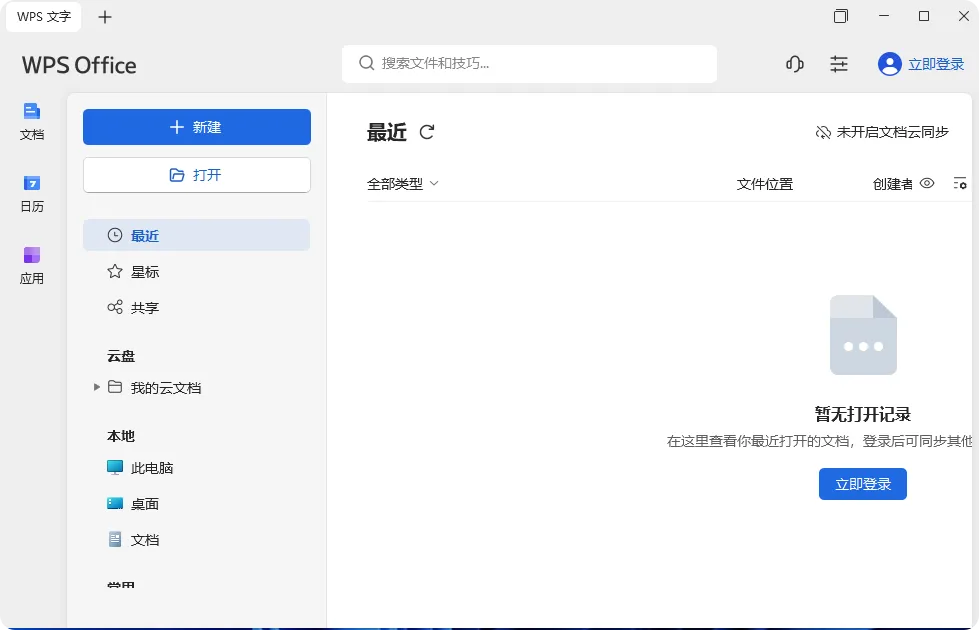The image size is (979, 630).
Task: Open the 应用 apps section
Action: [32, 265]
